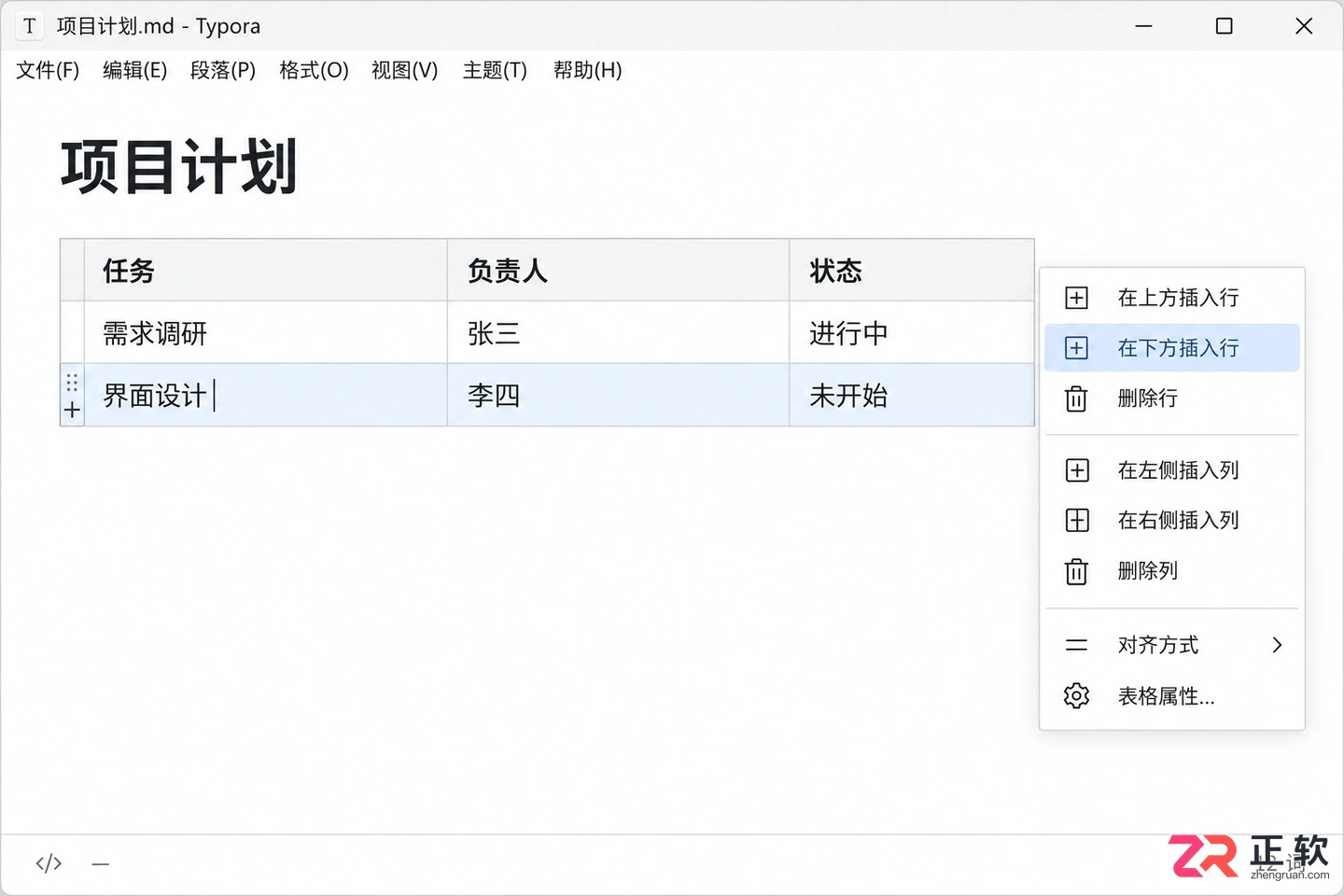Click the 张三 table cell
1344x896 pixels.
[x=619, y=332]
